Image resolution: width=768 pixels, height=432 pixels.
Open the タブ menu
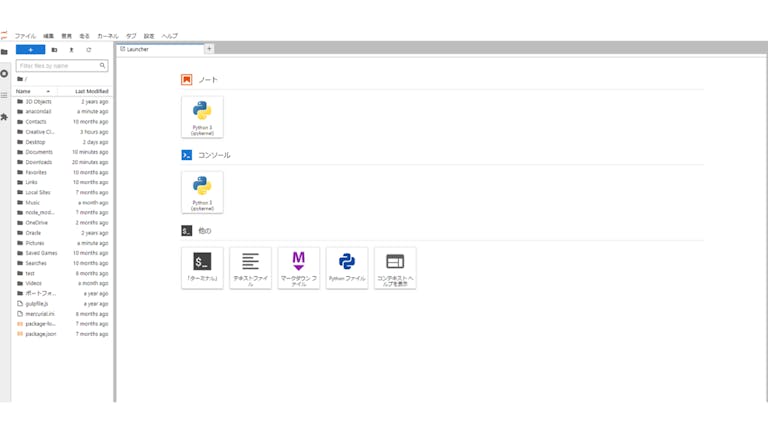coord(131,36)
